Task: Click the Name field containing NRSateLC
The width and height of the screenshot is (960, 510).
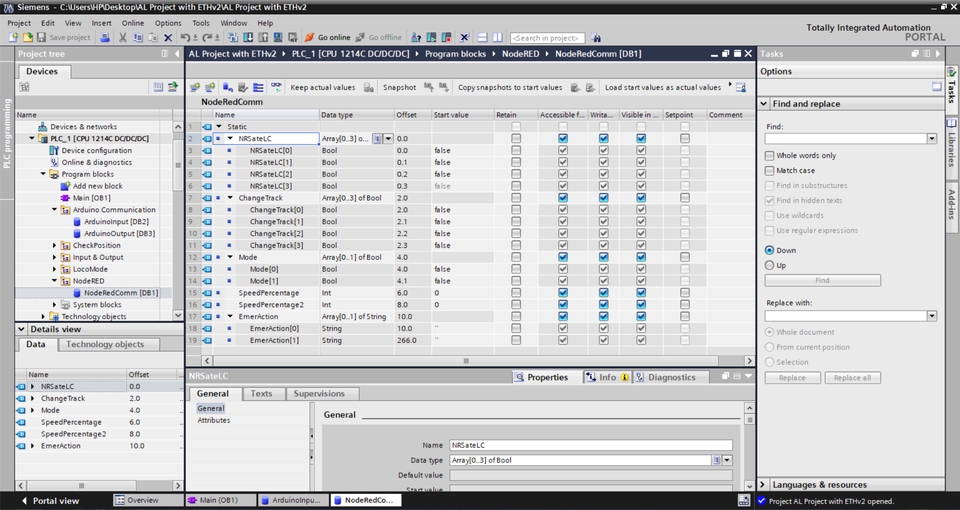Action: [591, 445]
